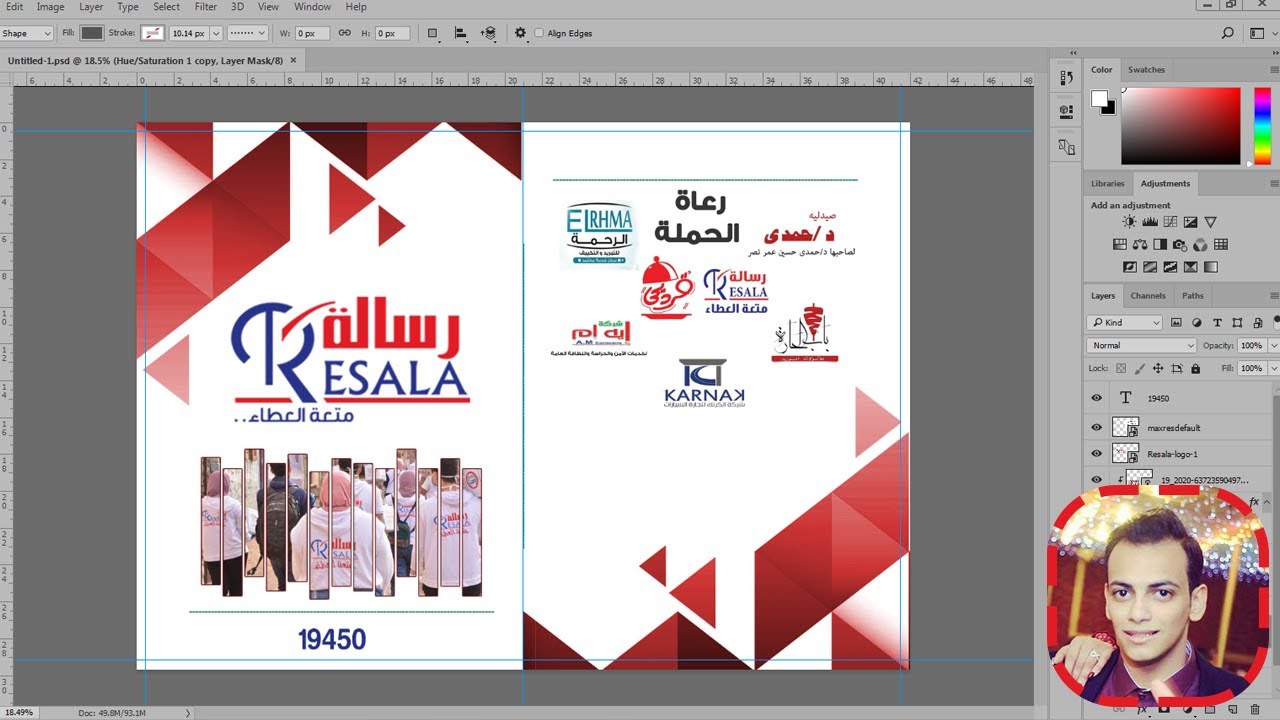Open the Normal blend mode dropdown
Viewport: 1280px width, 720px height.
coord(1141,345)
